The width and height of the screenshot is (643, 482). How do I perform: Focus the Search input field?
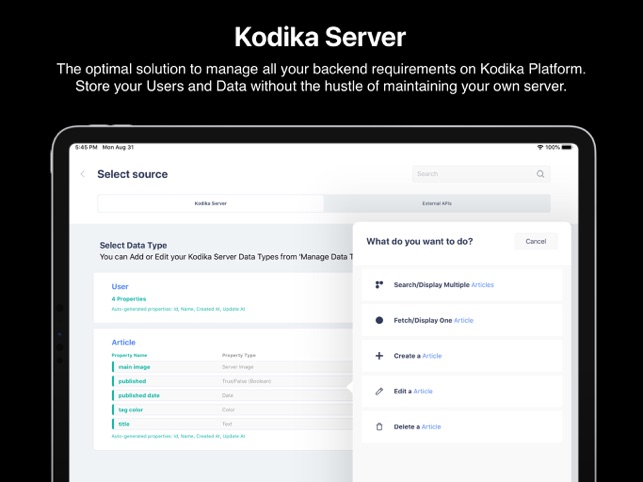pos(481,174)
